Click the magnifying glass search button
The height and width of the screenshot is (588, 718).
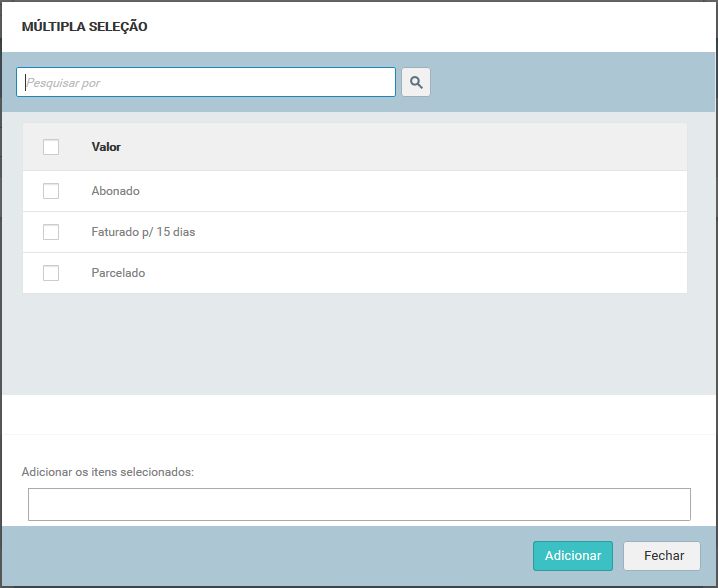tap(416, 82)
